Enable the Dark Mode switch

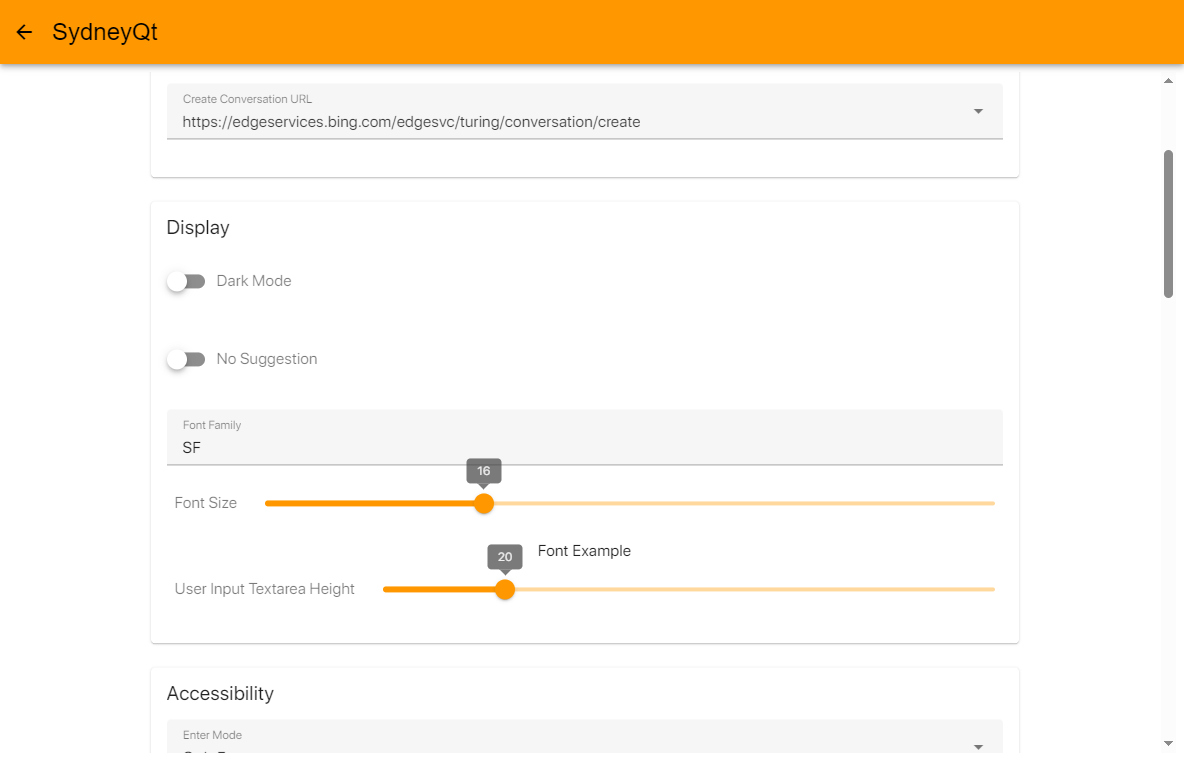click(x=186, y=282)
